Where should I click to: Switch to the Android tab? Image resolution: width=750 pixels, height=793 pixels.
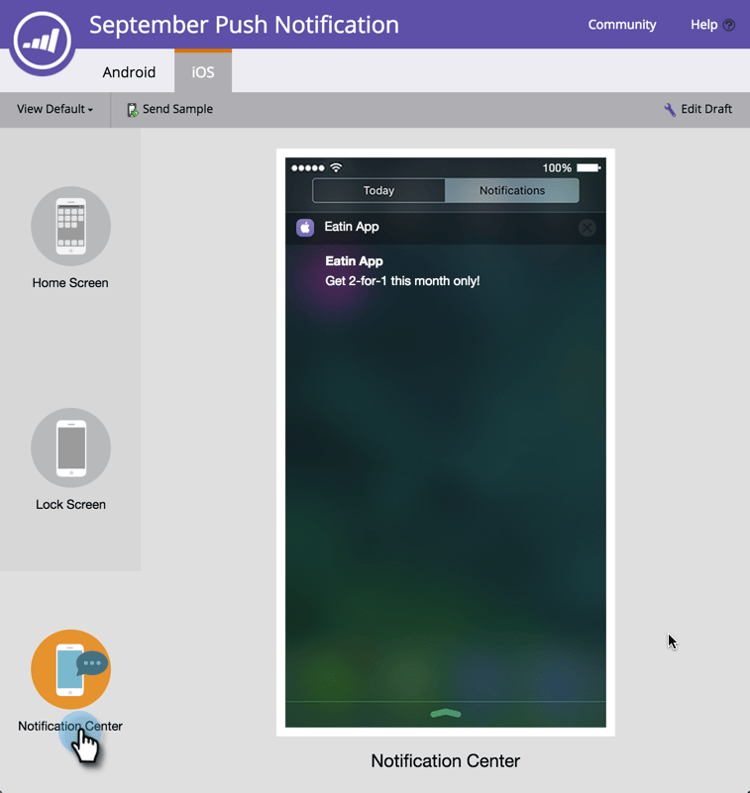129,72
